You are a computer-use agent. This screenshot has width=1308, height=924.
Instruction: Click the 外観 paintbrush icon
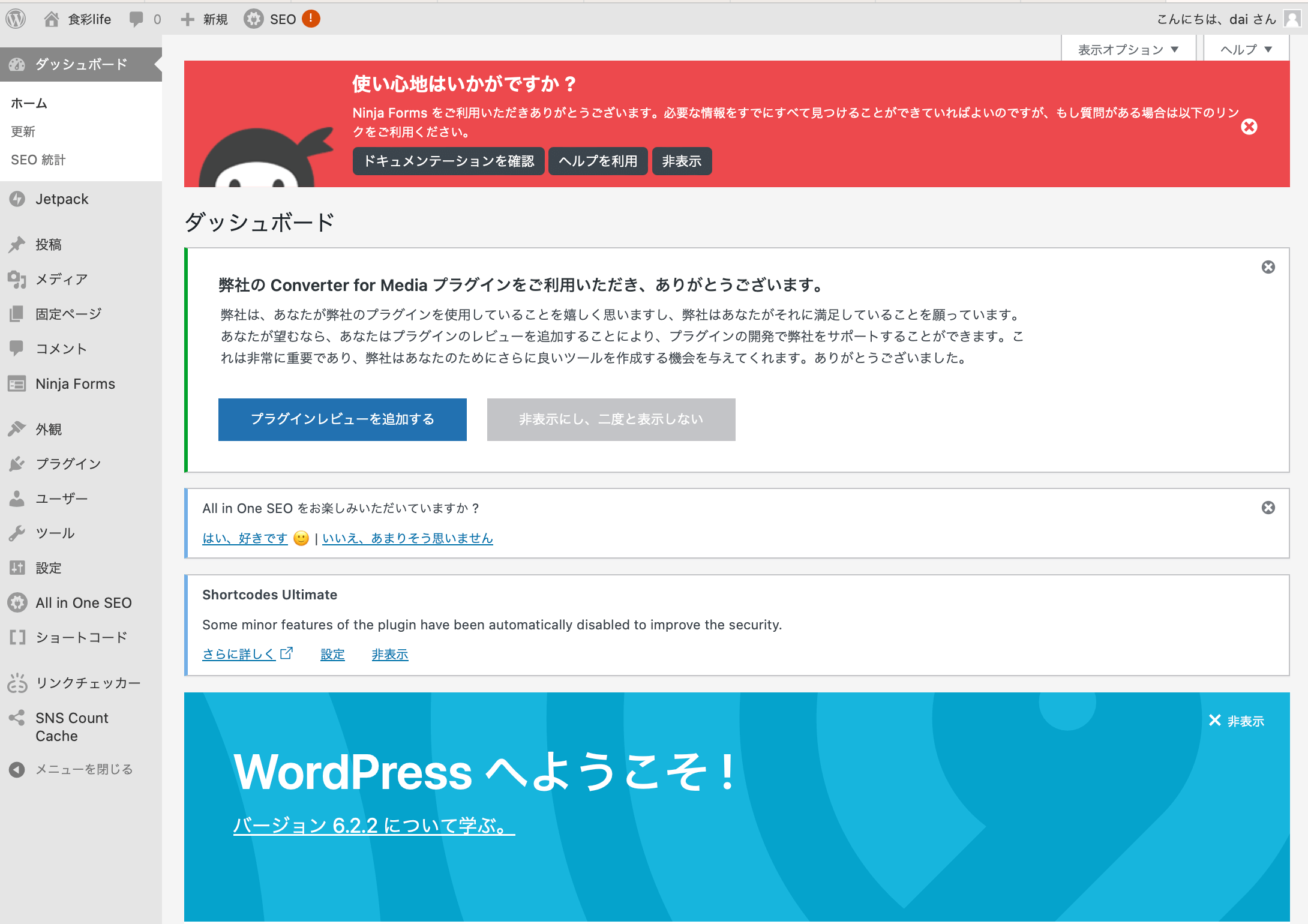tap(17, 429)
